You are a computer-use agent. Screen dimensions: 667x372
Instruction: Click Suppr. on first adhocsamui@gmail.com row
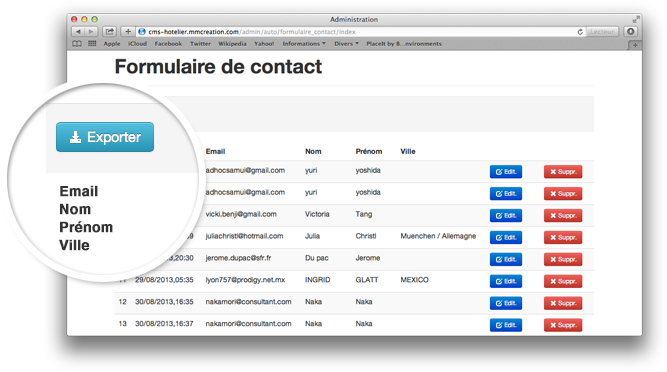(x=563, y=172)
